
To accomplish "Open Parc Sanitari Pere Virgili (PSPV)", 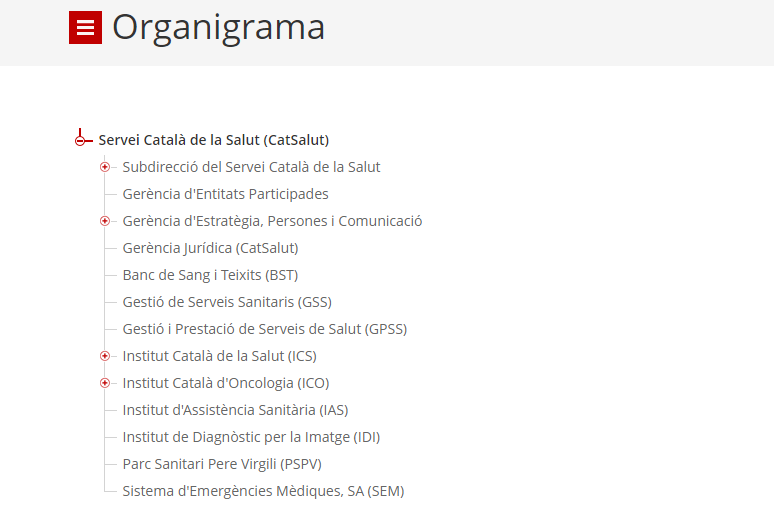I will point(222,464).
